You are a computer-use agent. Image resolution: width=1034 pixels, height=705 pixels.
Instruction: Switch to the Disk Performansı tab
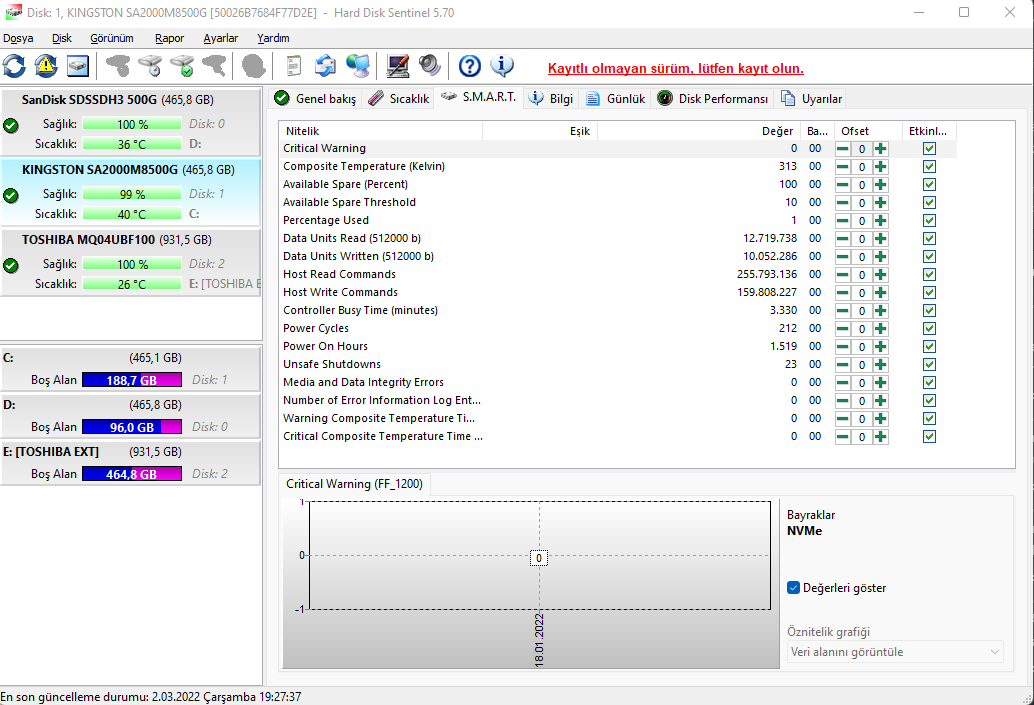click(x=713, y=99)
